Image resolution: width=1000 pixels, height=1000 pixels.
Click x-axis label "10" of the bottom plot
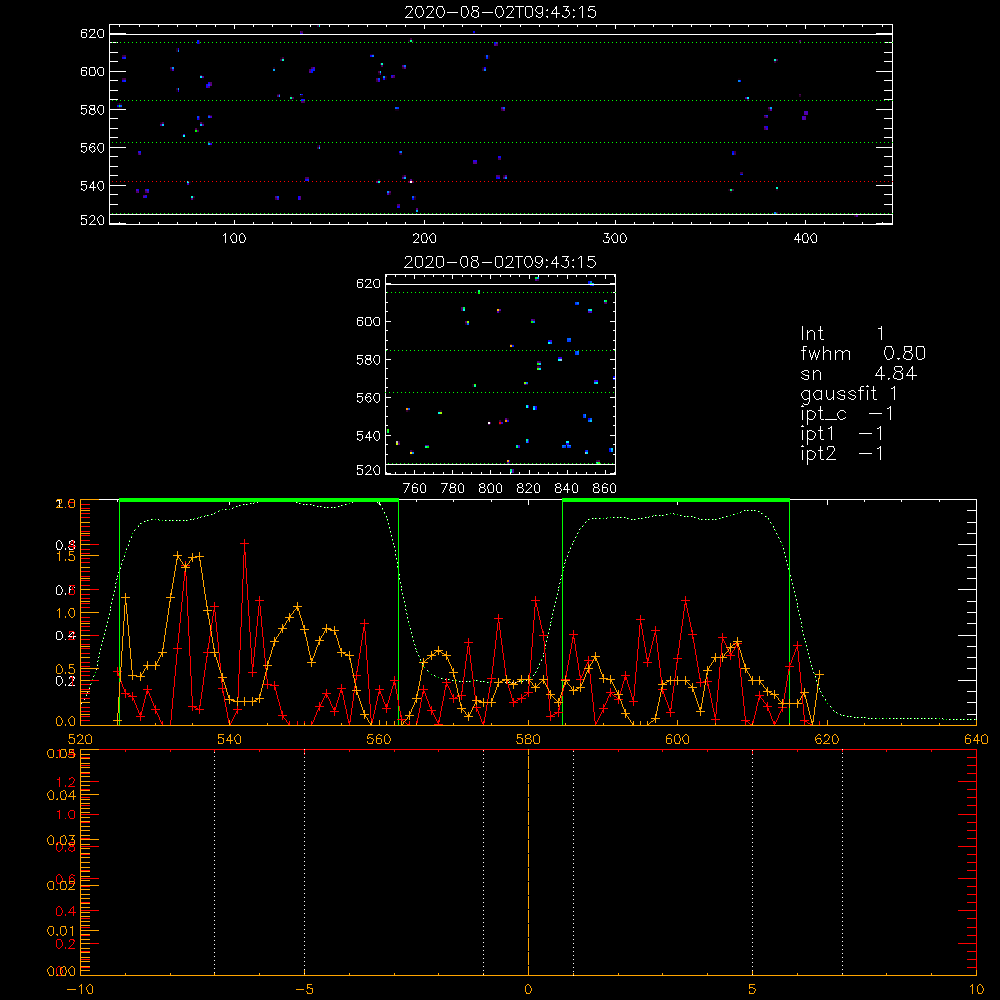(x=976, y=990)
